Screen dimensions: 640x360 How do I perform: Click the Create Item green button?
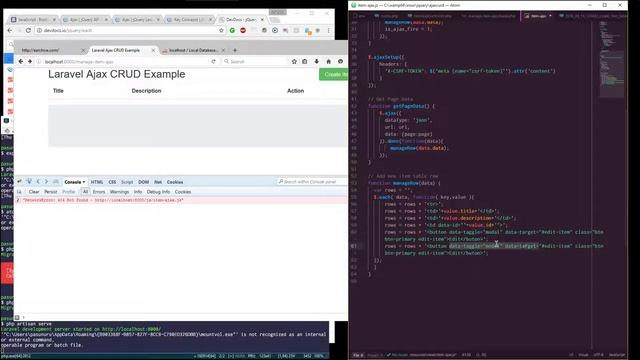333,74
